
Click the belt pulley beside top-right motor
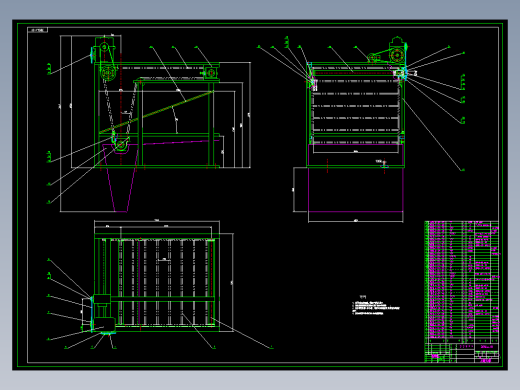click(x=373, y=58)
